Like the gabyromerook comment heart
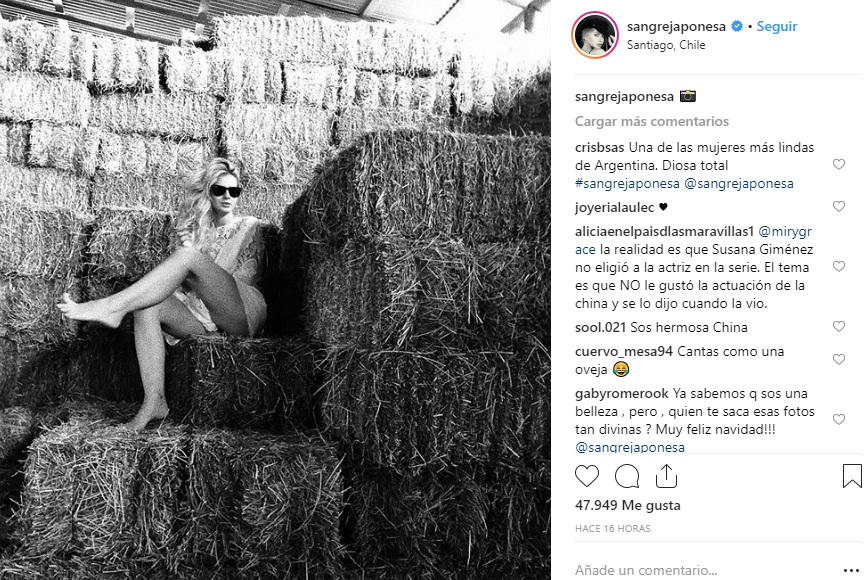Viewport: 864px width, 580px height. click(x=839, y=420)
